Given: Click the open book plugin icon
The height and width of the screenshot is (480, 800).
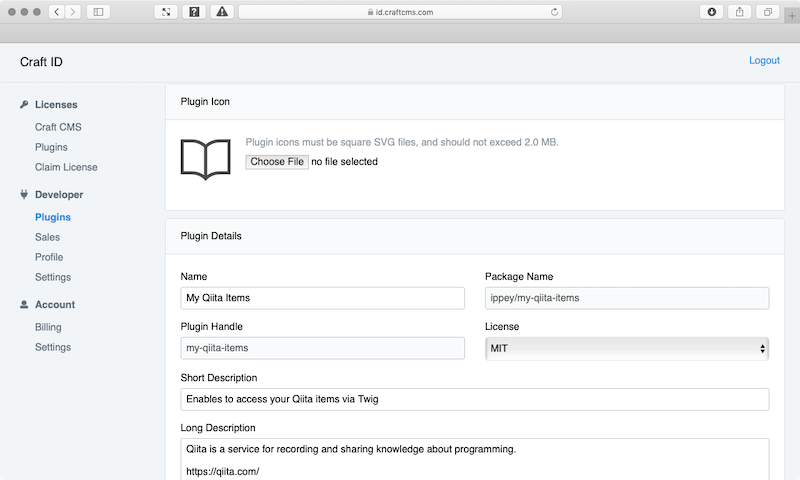Looking at the screenshot, I should (x=206, y=159).
